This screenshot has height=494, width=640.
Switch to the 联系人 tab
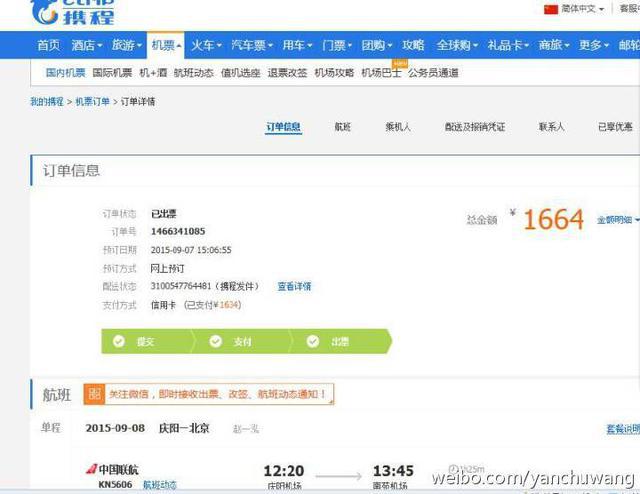click(x=551, y=127)
